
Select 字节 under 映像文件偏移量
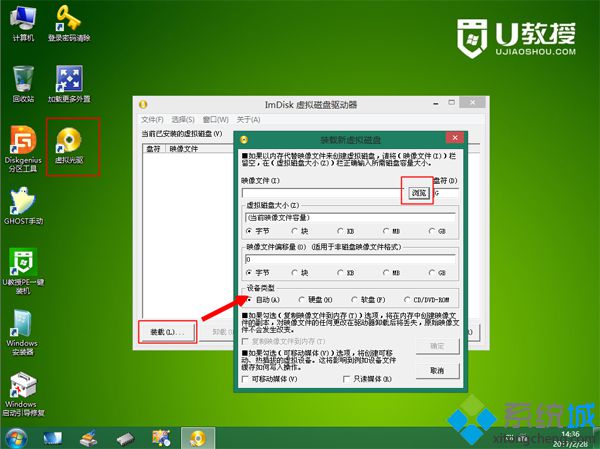click(x=258, y=273)
